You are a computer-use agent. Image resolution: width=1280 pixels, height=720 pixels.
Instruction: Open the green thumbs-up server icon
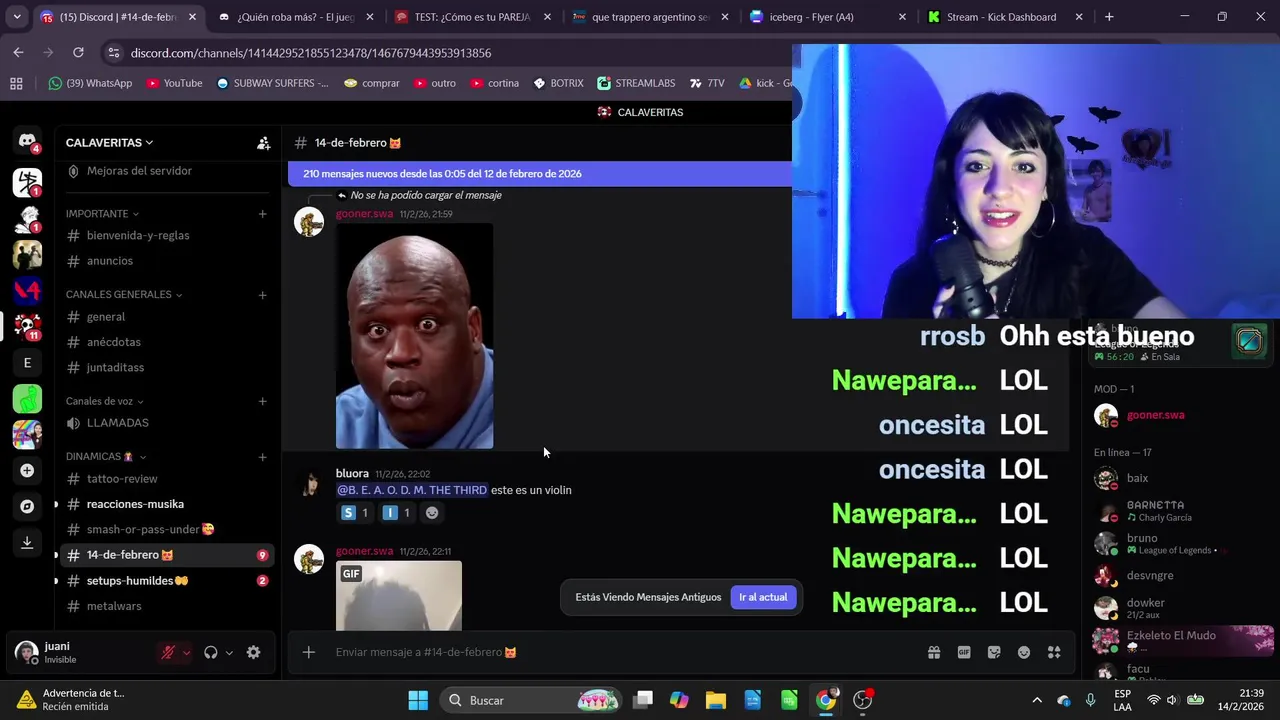(27, 399)
